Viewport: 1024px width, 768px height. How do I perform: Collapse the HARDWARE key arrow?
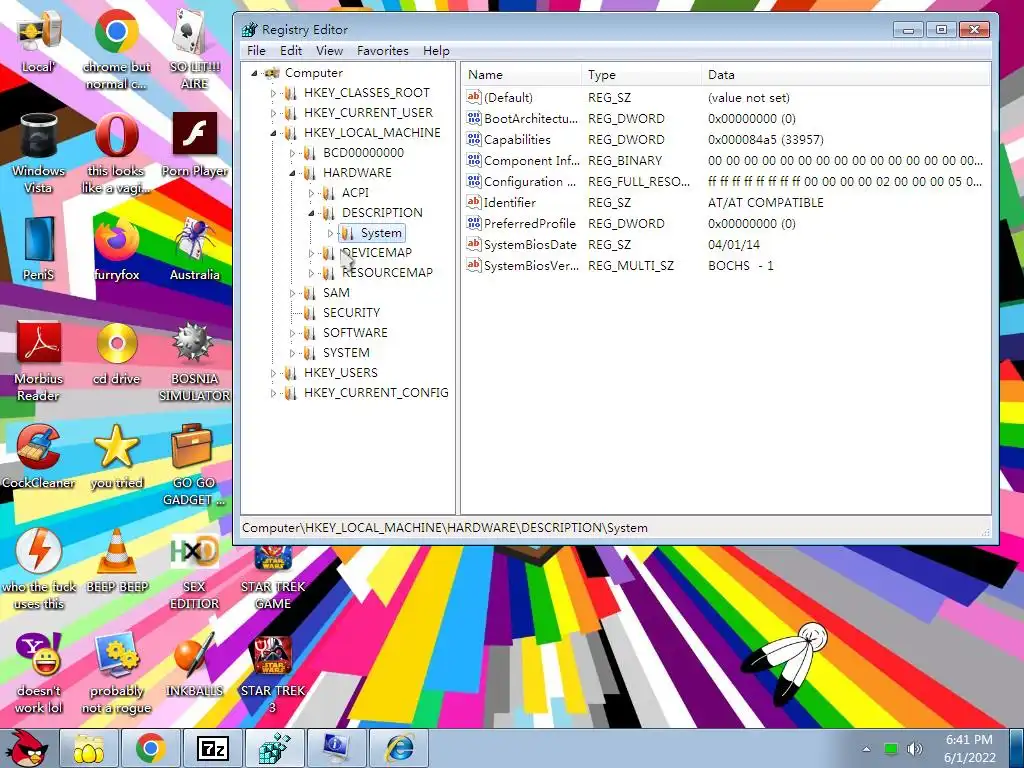pyautogui.click(x=293, y=173)
